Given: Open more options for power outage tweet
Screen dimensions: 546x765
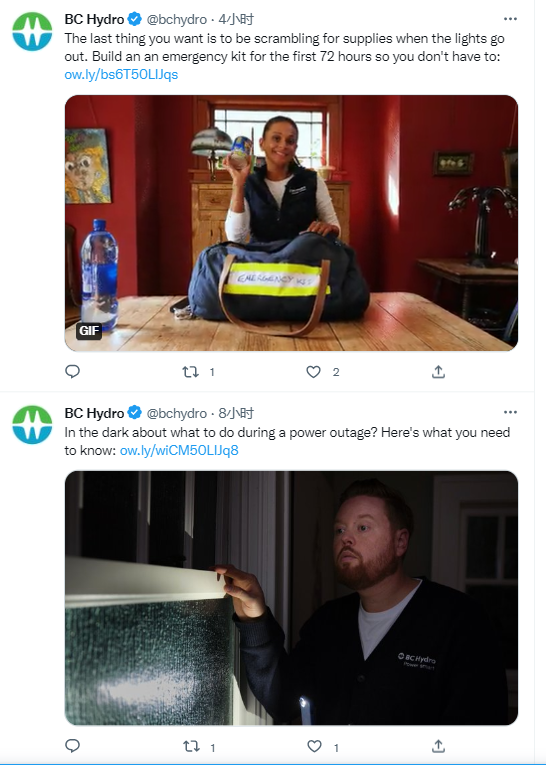Looking at the screenshot, I should pos(510,413).
